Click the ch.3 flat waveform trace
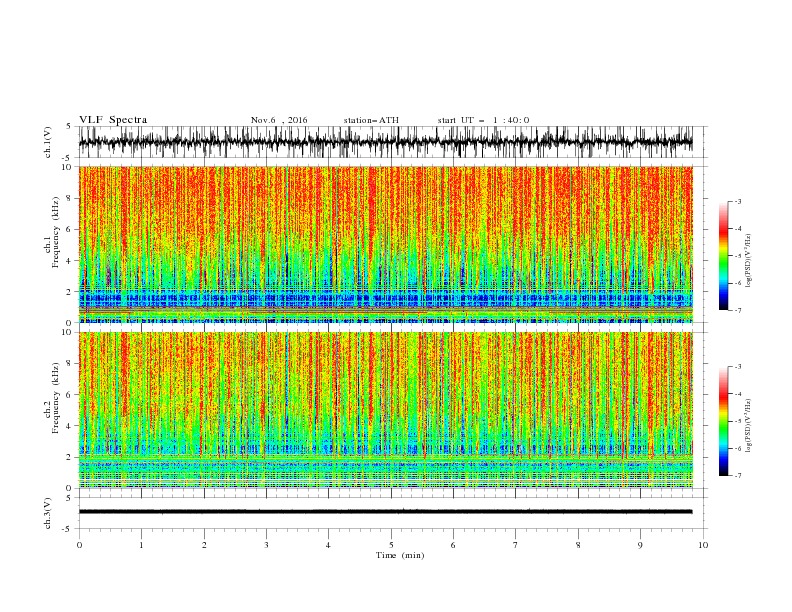Screen dimensions: 792x612 pyautogui.click(x=385, y=512)
